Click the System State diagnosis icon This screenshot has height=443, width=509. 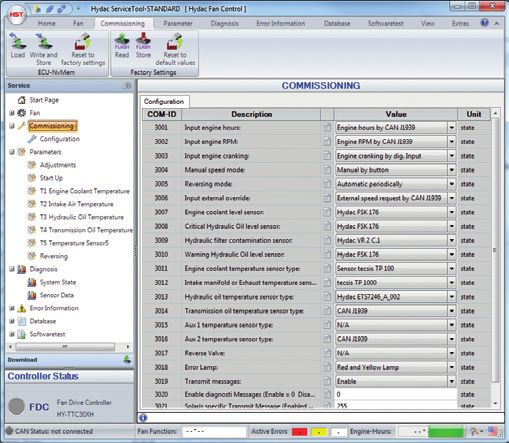[32, 282]
